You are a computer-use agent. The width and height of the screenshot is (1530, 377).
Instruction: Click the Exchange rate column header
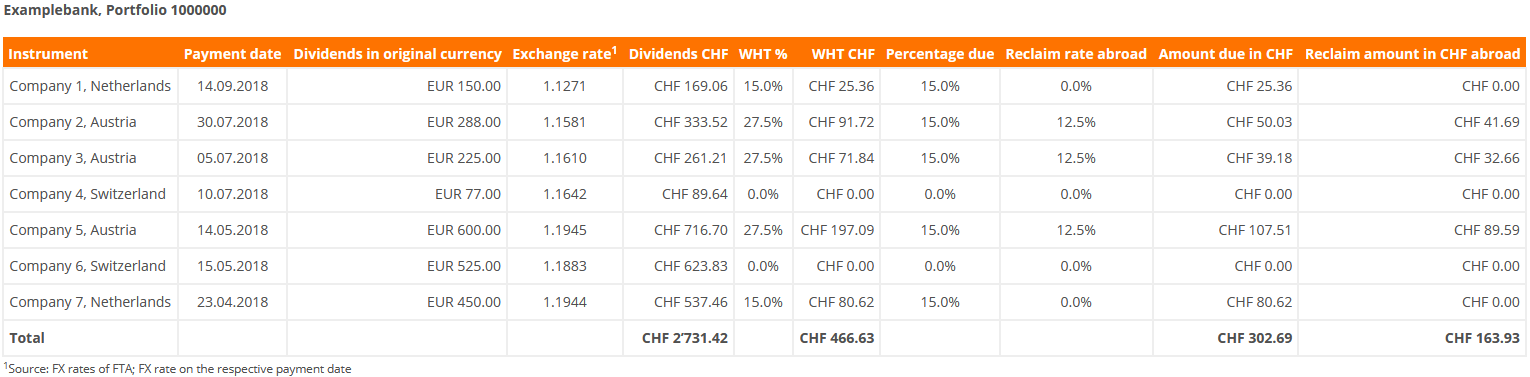point(564,54)
